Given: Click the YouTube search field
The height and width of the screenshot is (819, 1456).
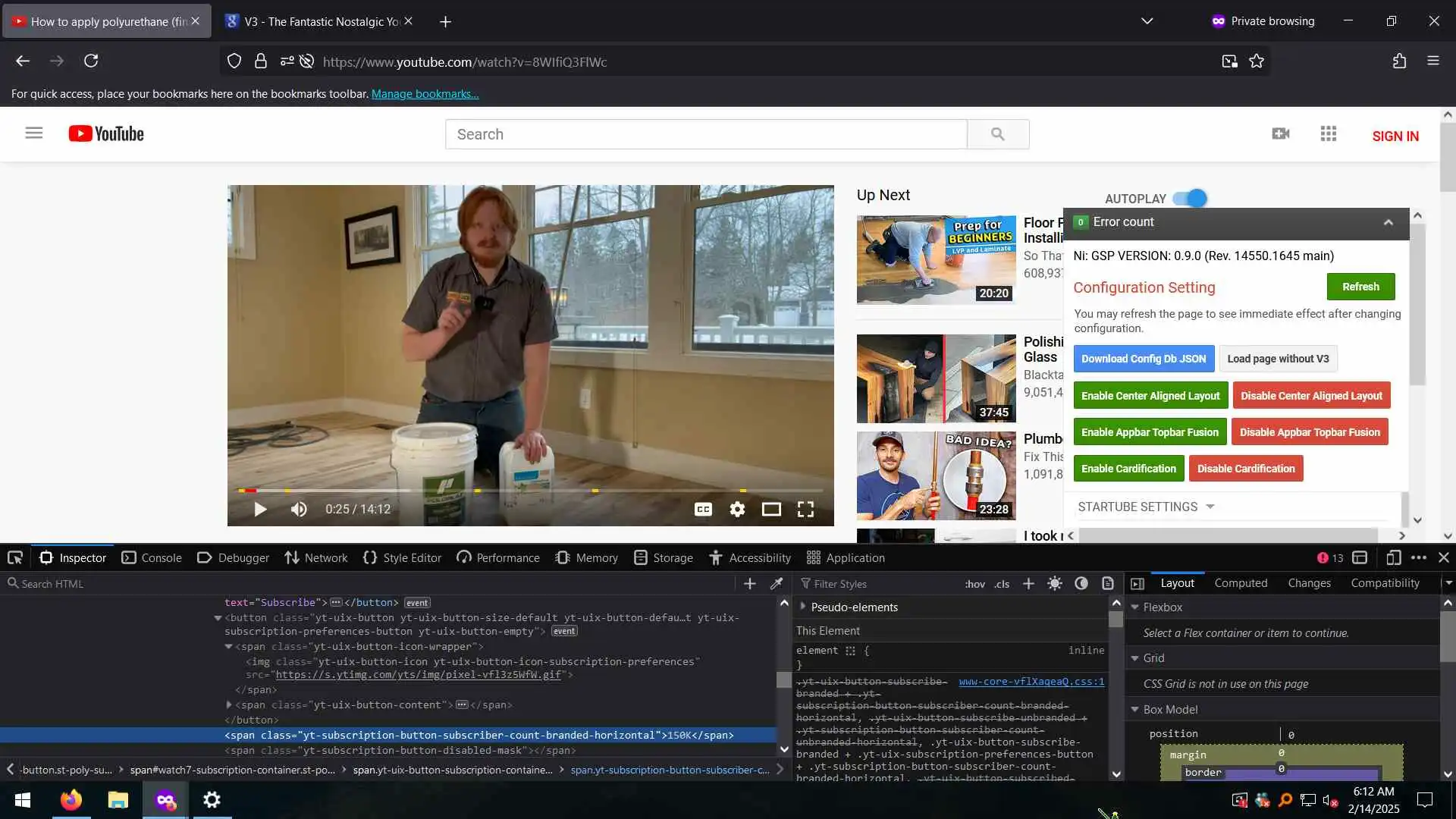Looking at the screenshot, I should click(705, 134).
